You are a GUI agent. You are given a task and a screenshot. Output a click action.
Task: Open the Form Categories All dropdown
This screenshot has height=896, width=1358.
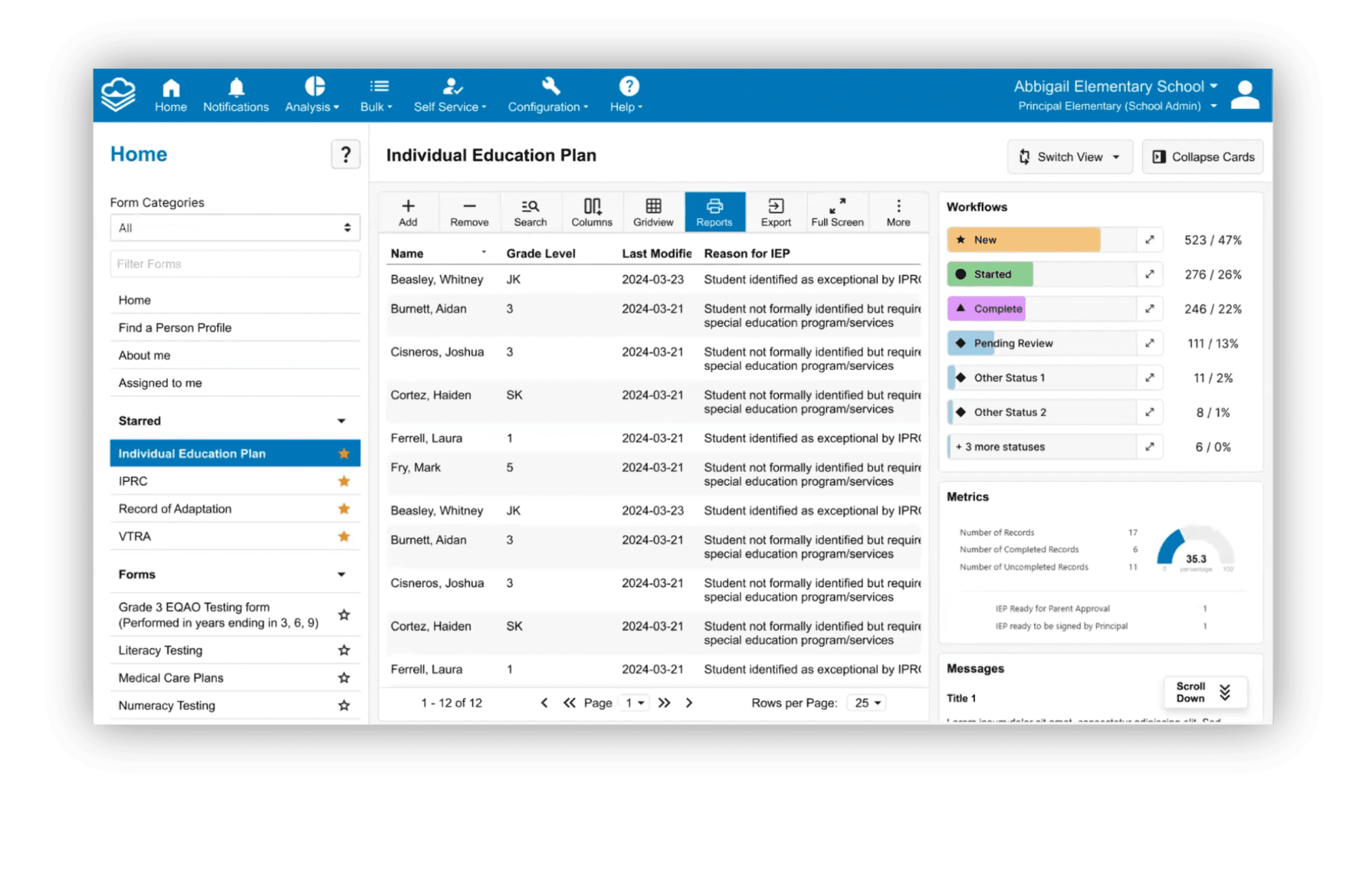(235, 228)
